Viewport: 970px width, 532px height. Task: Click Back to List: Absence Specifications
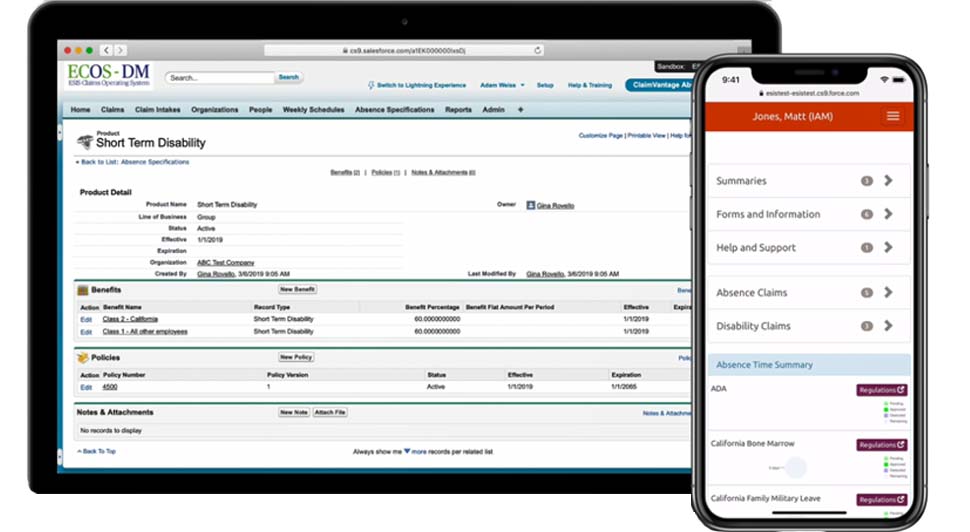135,162
